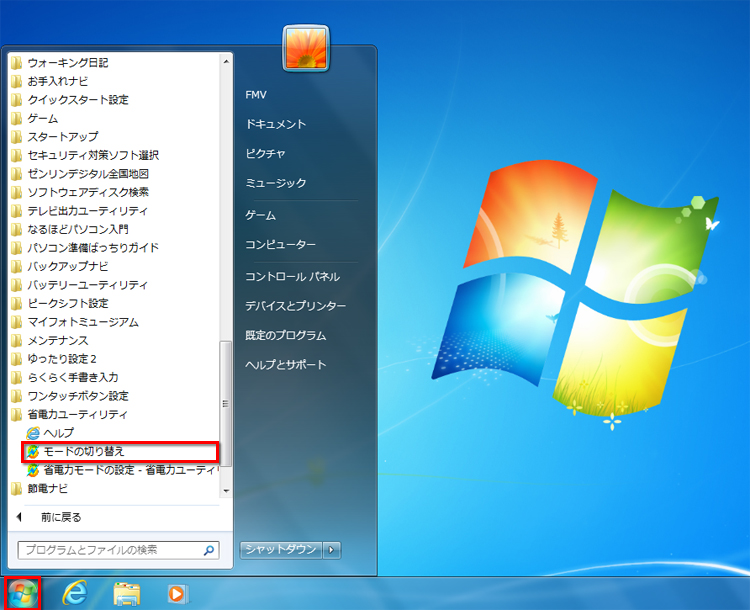Click the search magnifier icon
Viewport: 750px width, 610px height.
(x=209, y=550)
